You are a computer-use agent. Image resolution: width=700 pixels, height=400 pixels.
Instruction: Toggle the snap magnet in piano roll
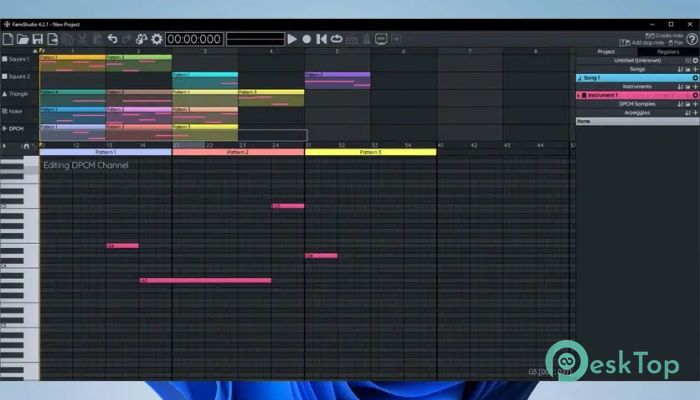click(26, 146)
